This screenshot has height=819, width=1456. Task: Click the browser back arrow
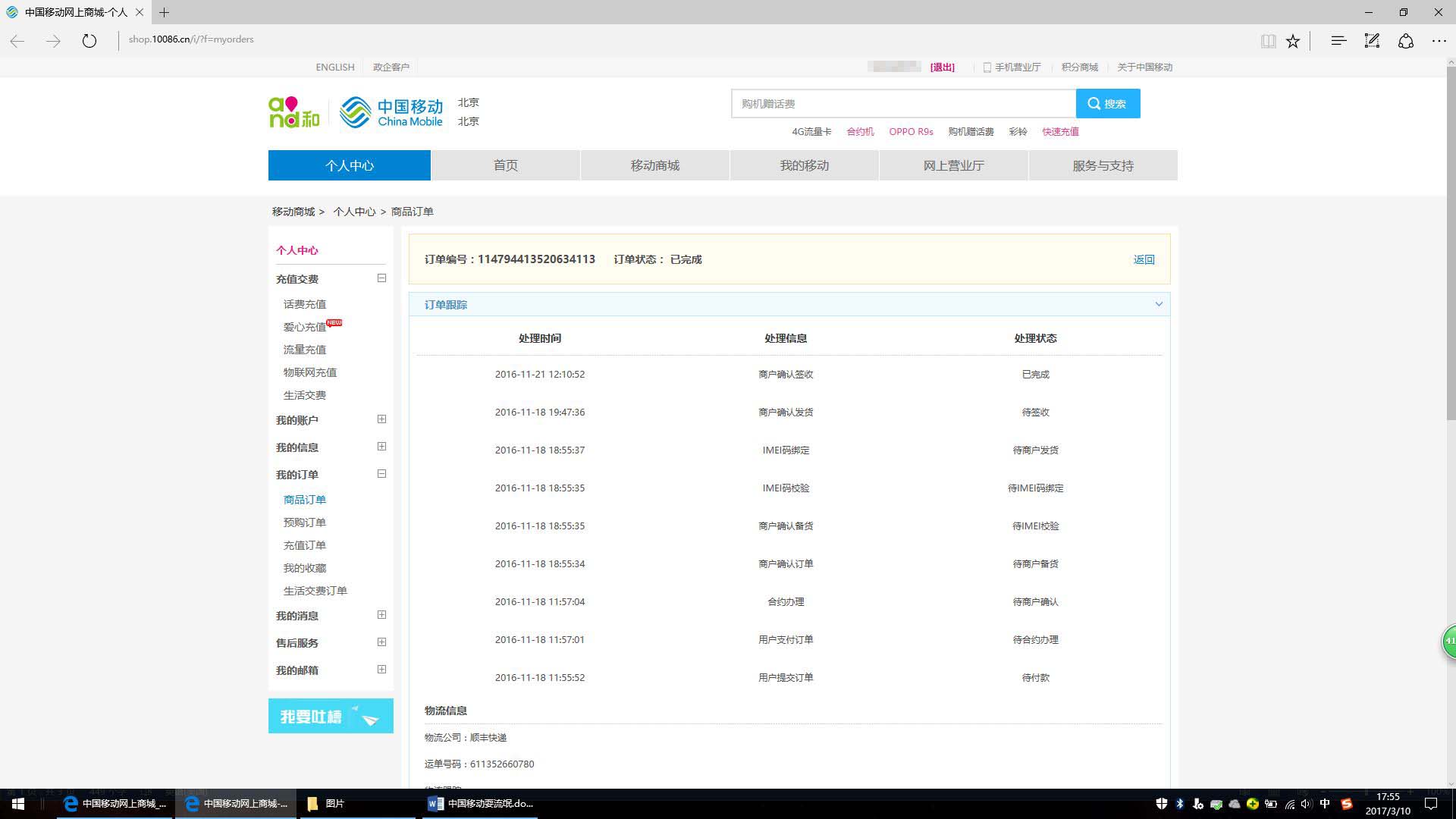(x=17, y=41)
